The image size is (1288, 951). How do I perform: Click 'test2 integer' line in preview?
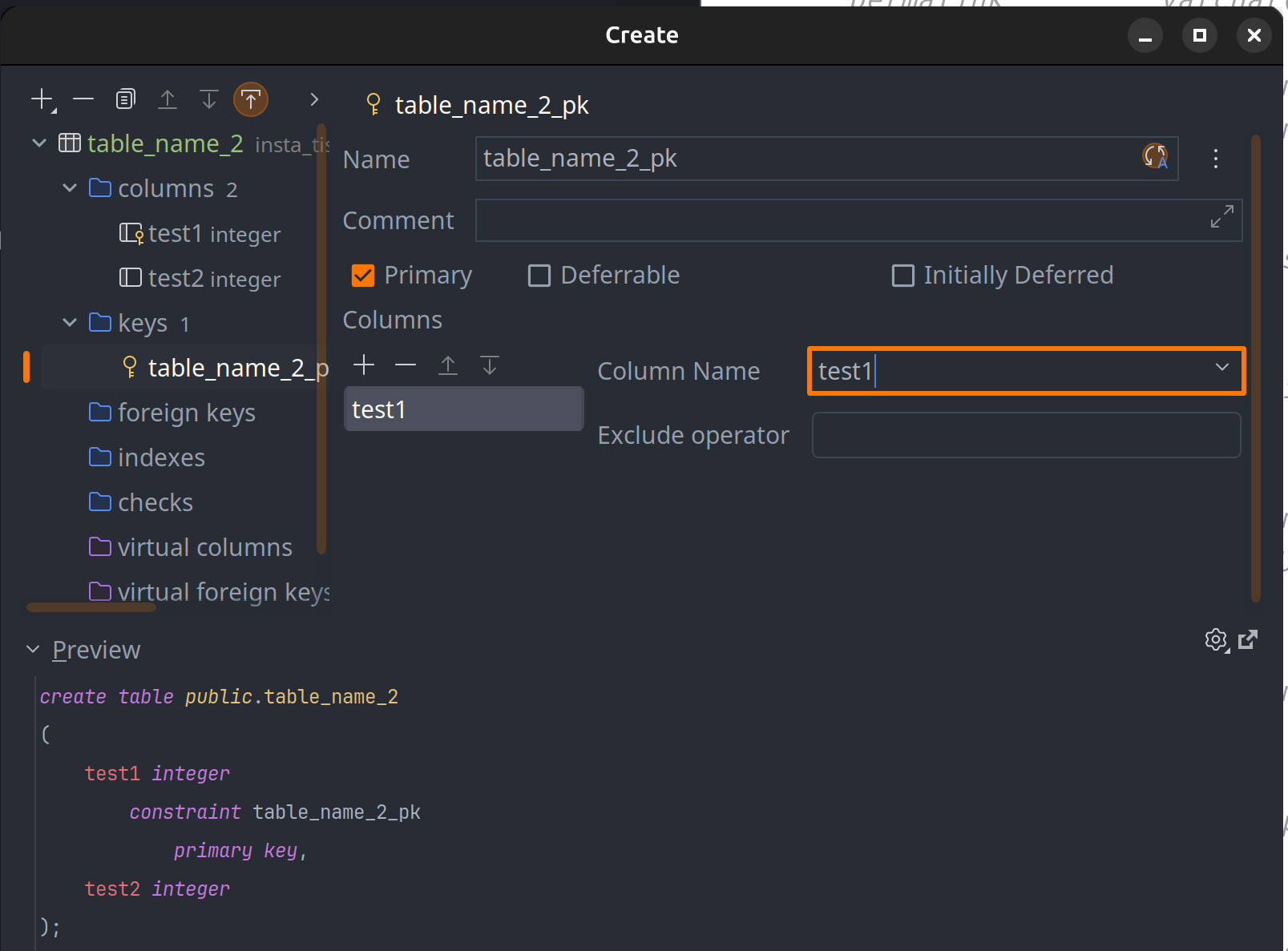(157, 889)
